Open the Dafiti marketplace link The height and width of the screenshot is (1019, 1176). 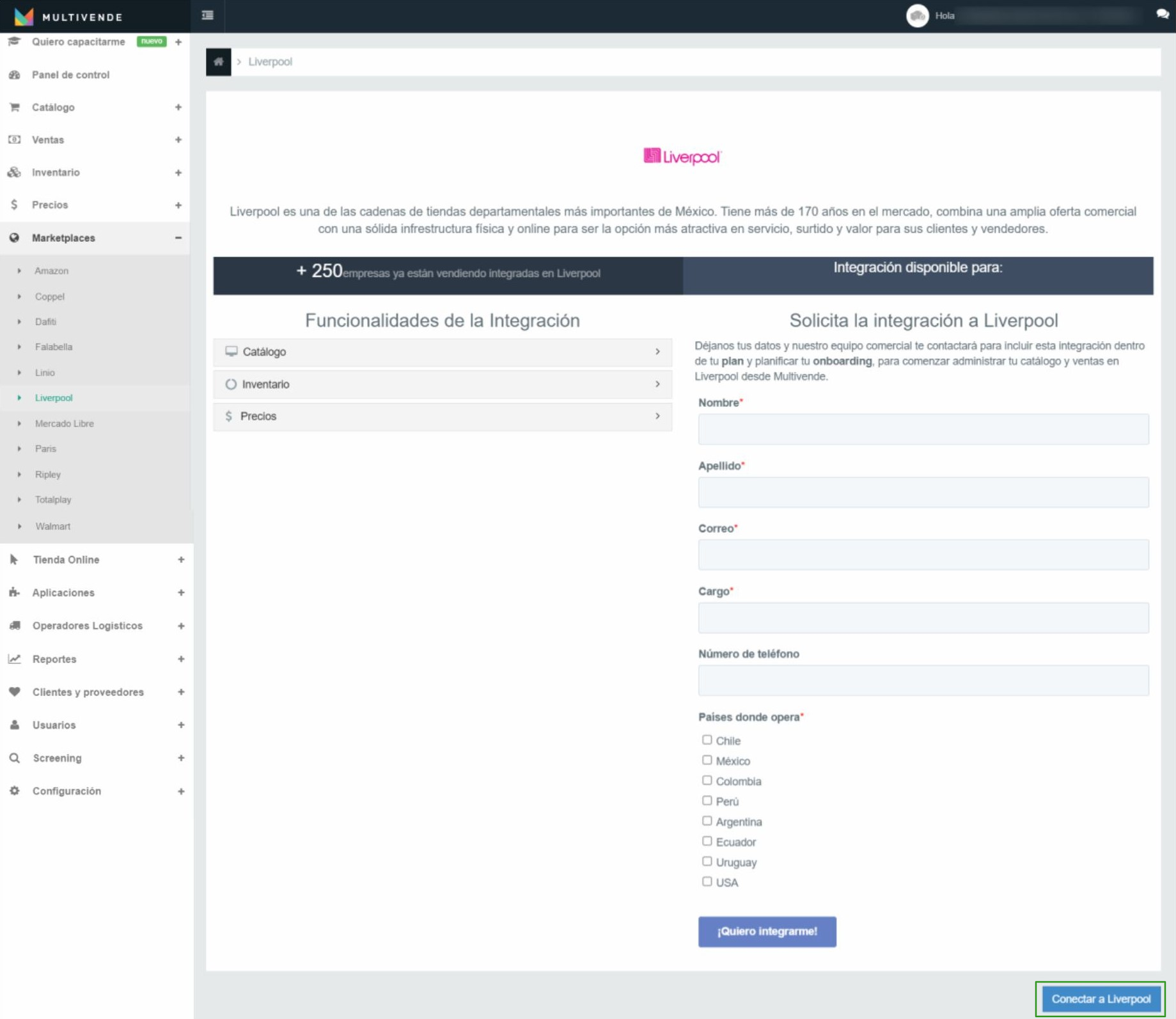(x=45, y=322)
